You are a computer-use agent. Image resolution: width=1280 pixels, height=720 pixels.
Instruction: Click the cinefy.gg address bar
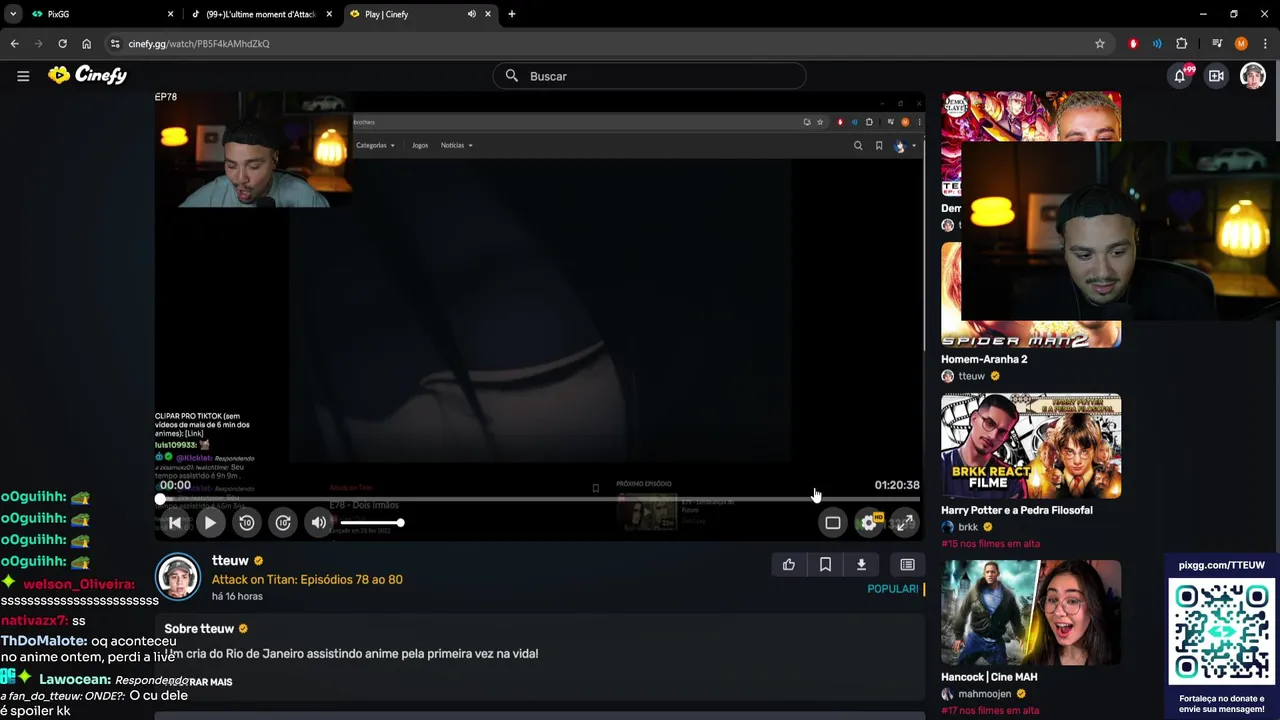click(600, 44)
